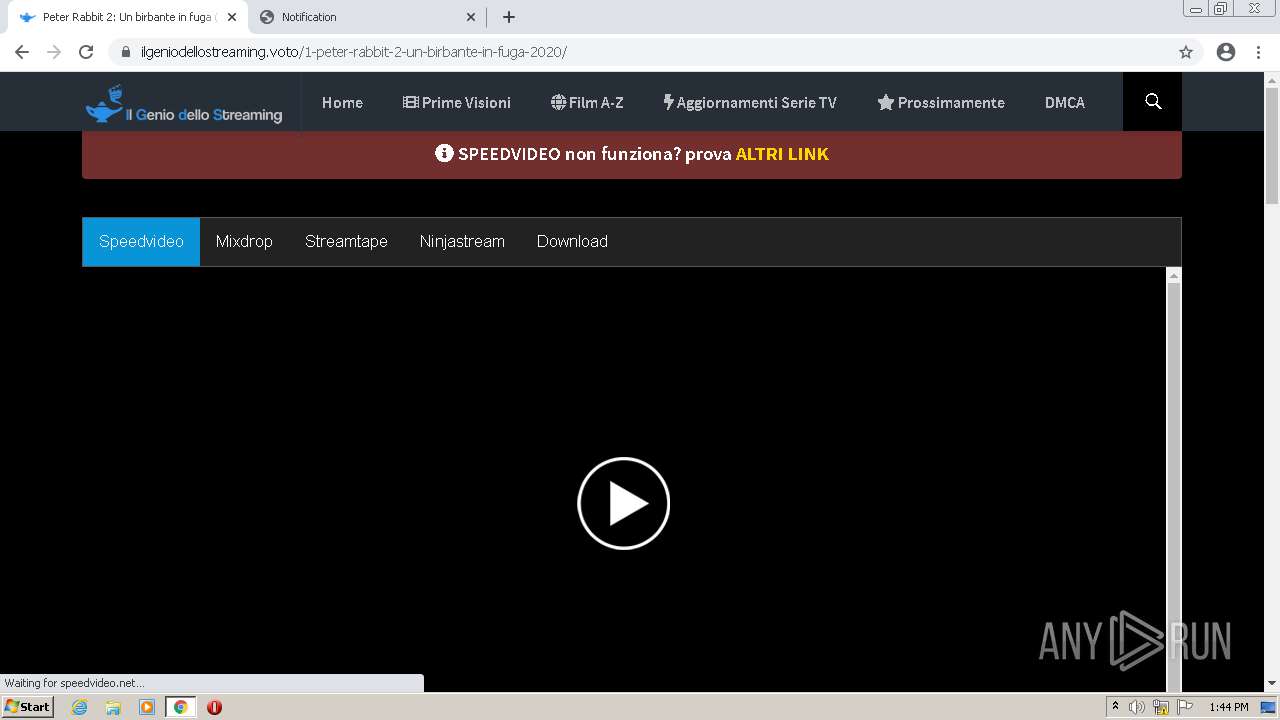Viewport: 1280px width, 720px height.
Task: Open the Prime Visioni menu
Action: tap(456, 102)
